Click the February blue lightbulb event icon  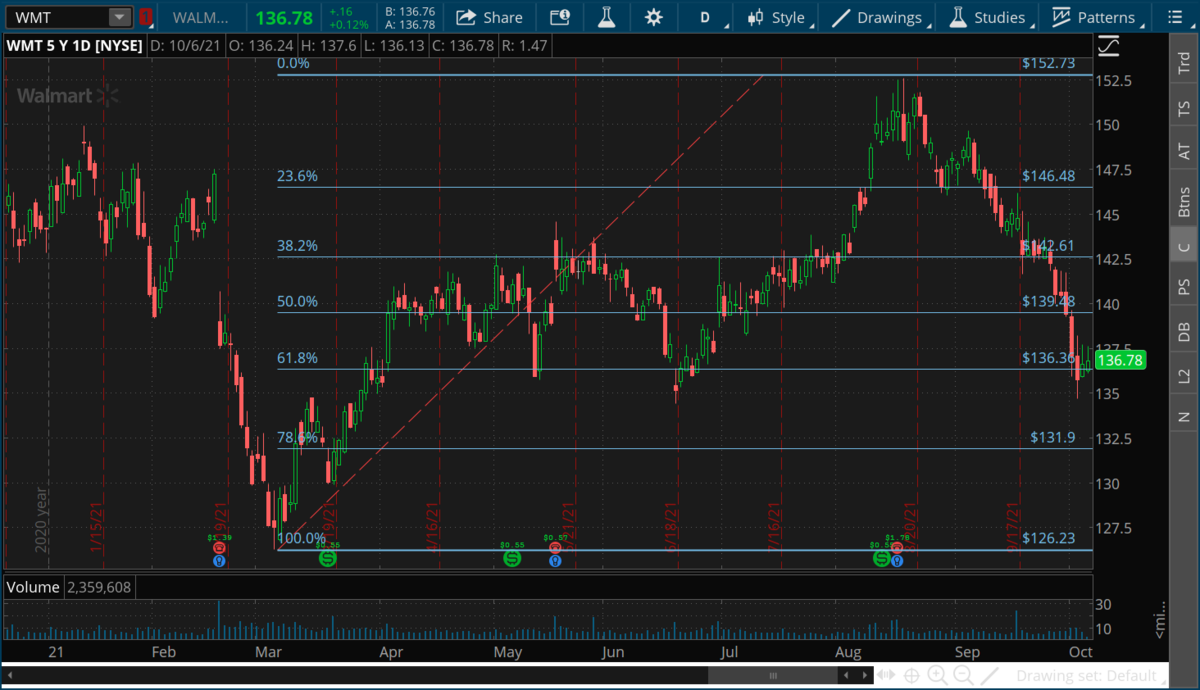click(x=219, y=561)
